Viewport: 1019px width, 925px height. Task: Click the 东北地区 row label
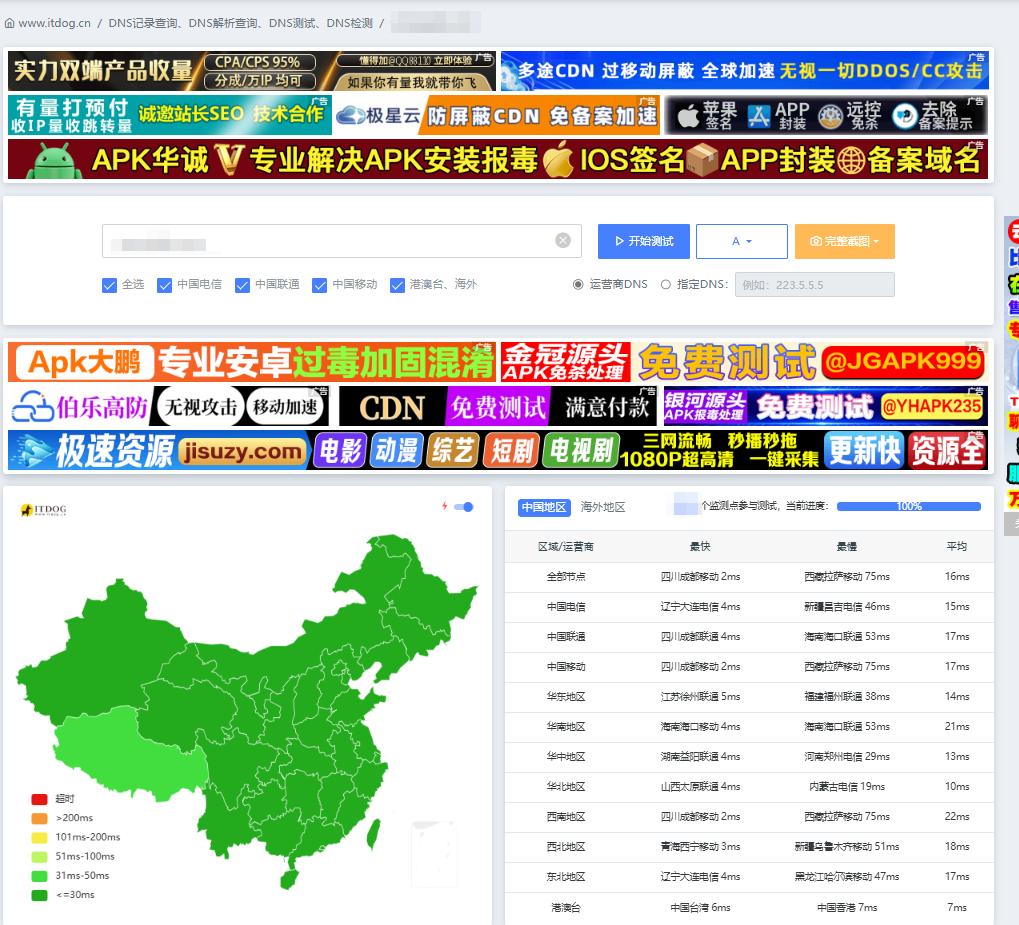coord(565,877)
